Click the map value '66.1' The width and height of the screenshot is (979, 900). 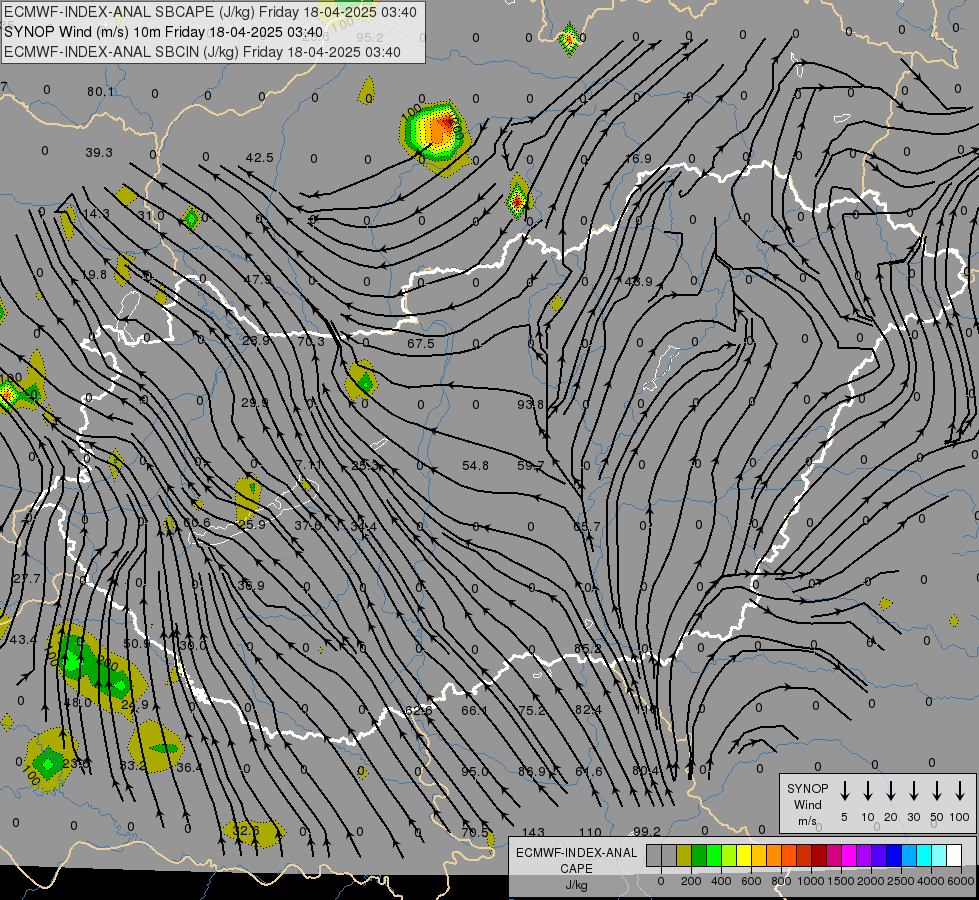point(475,710)
